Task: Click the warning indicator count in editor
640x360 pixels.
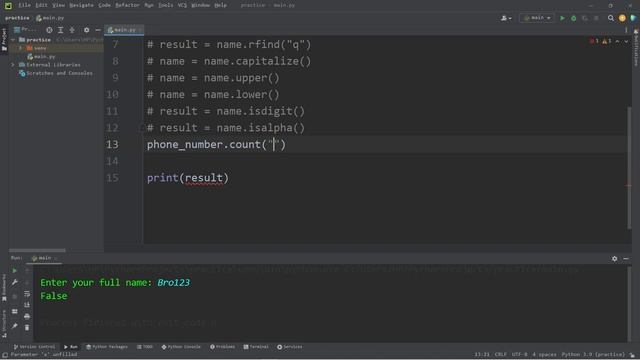Action: point(607,41)
